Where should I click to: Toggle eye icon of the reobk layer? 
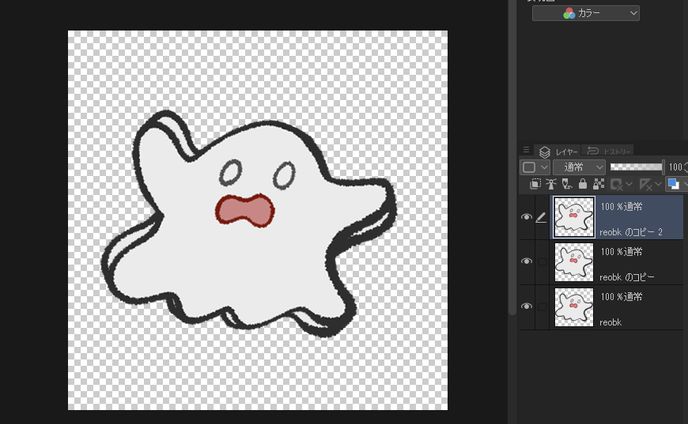tap(526, 306)
